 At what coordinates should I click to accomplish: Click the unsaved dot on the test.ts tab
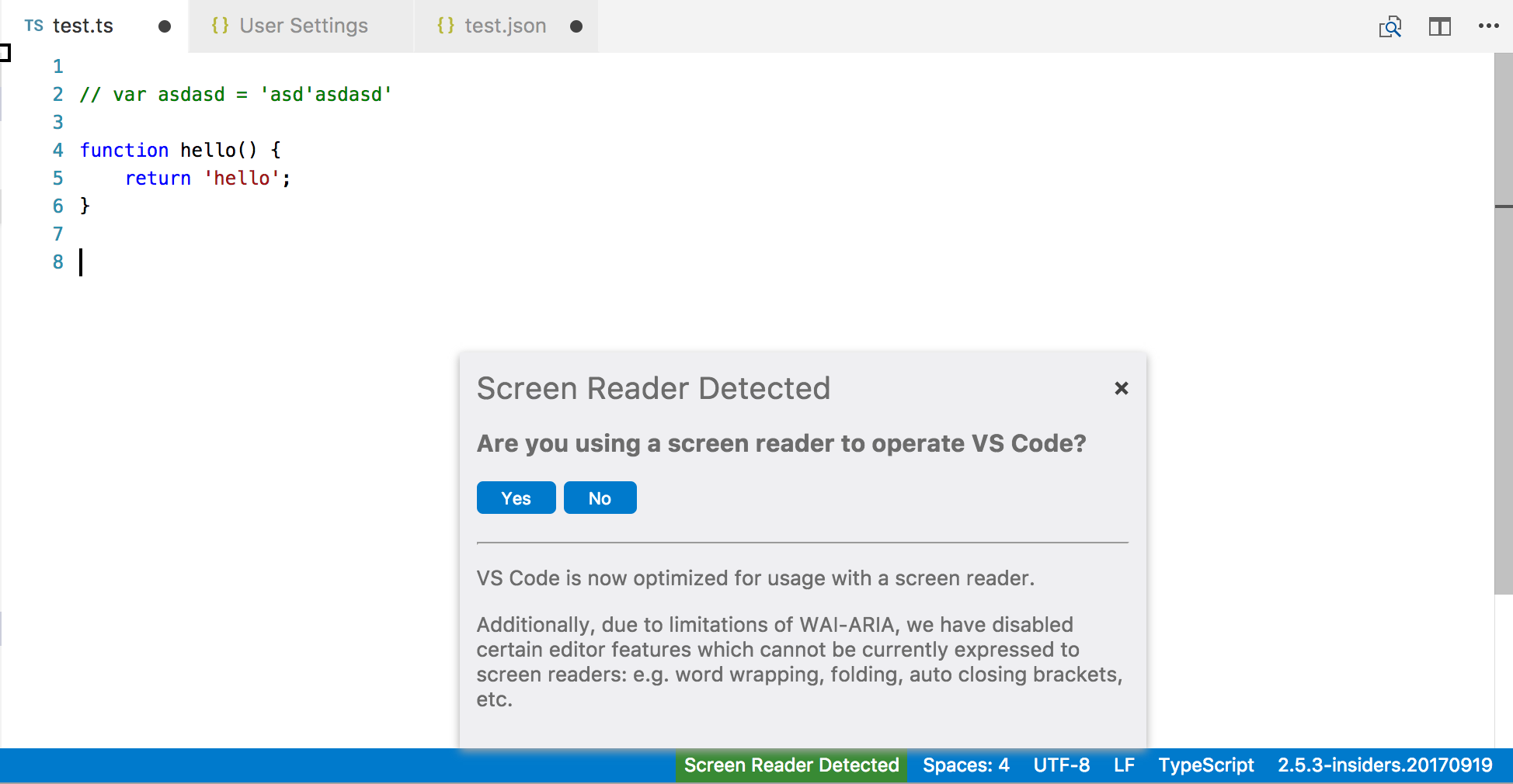tap(165, 26)
